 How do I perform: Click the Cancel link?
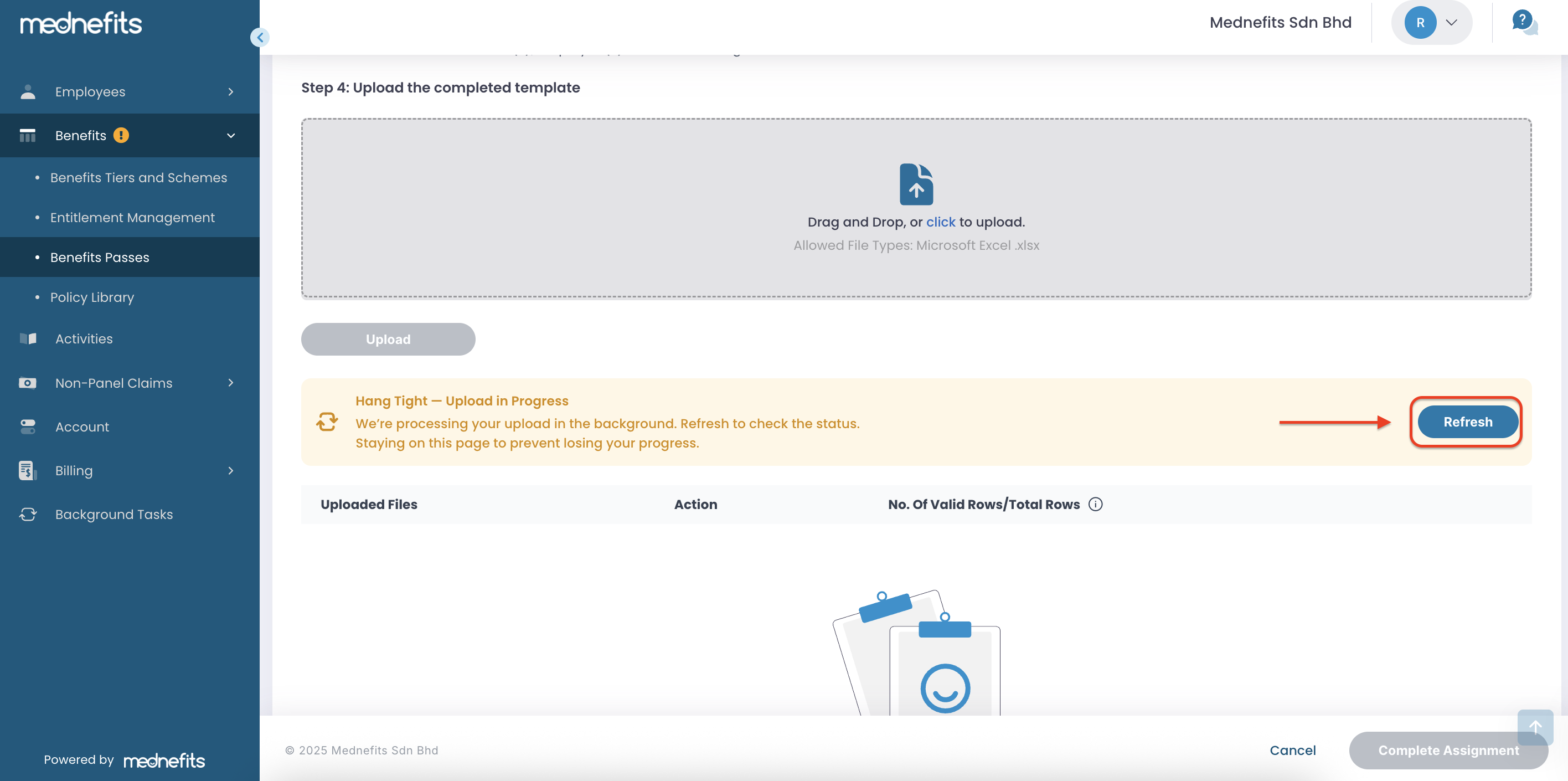coord(1292,750)
